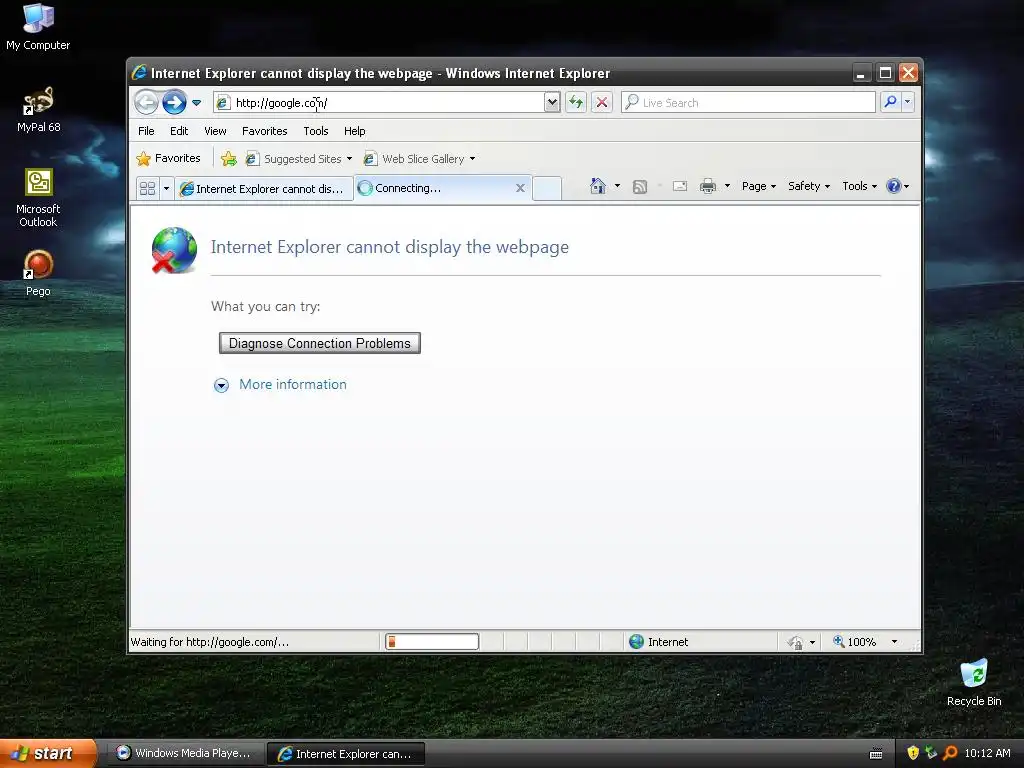Switch to Windows Media Player taskbar button
1024x768 pixels.
click(185, 753)
